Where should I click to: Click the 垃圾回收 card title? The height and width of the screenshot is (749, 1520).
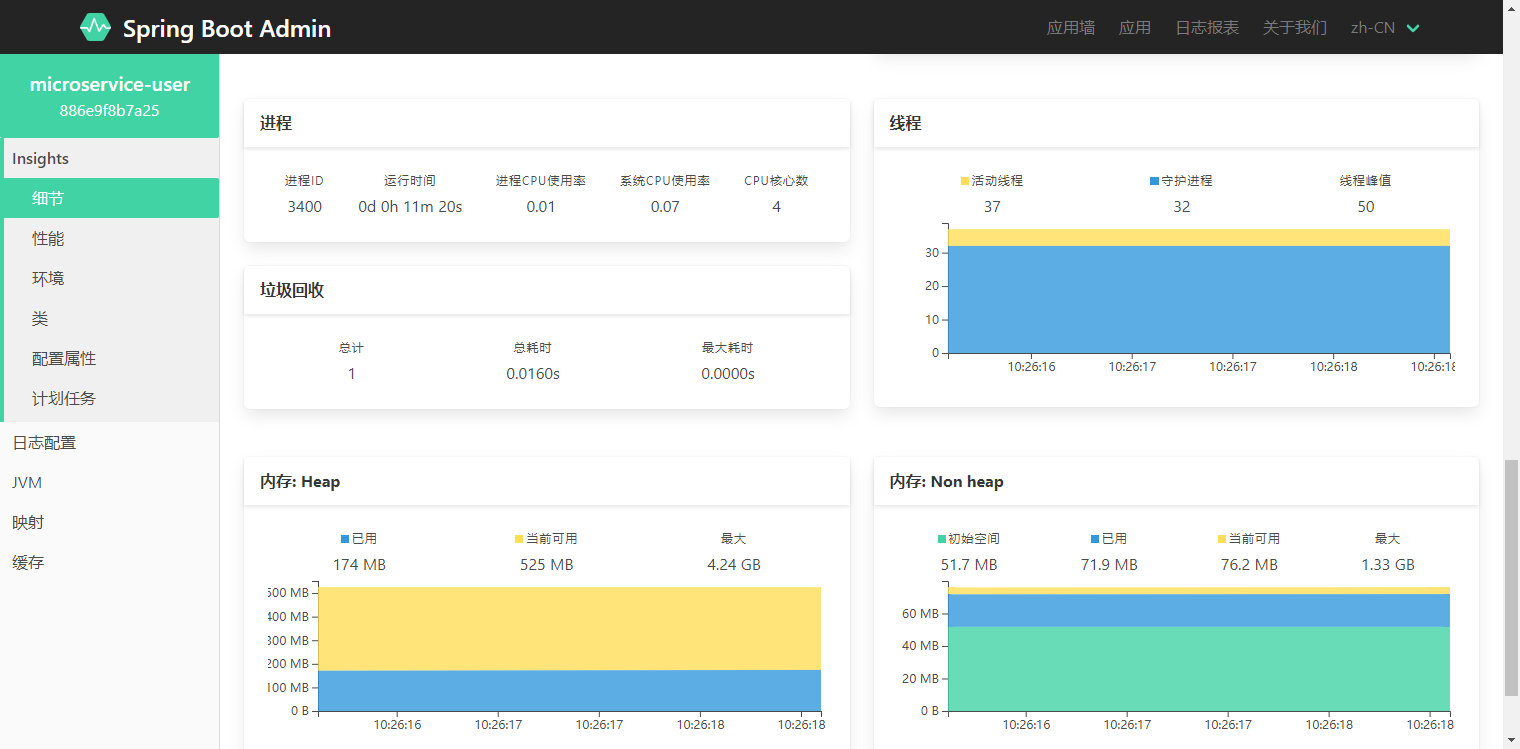[292, 290]
